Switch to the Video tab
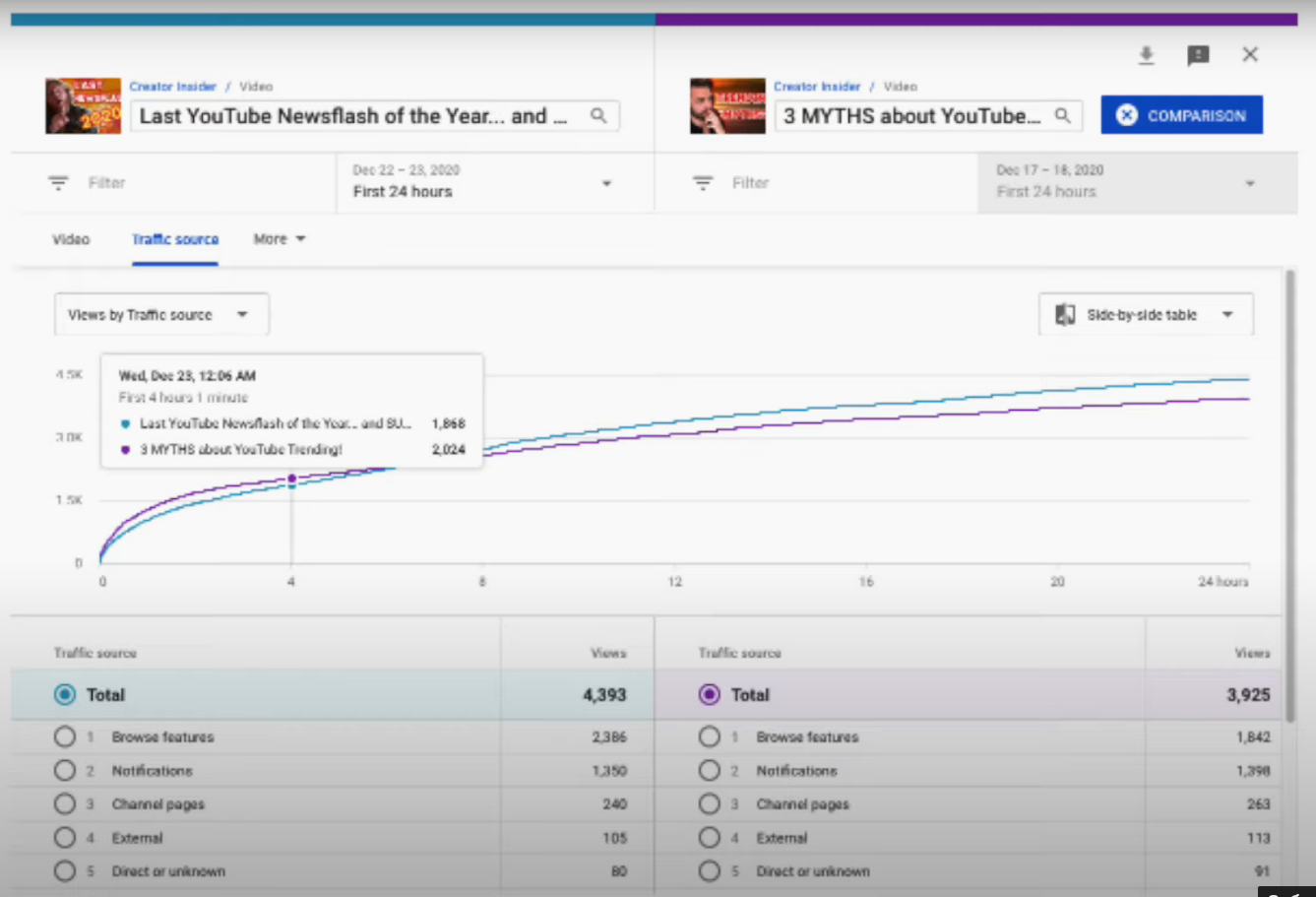 click(x=71, y=238)
